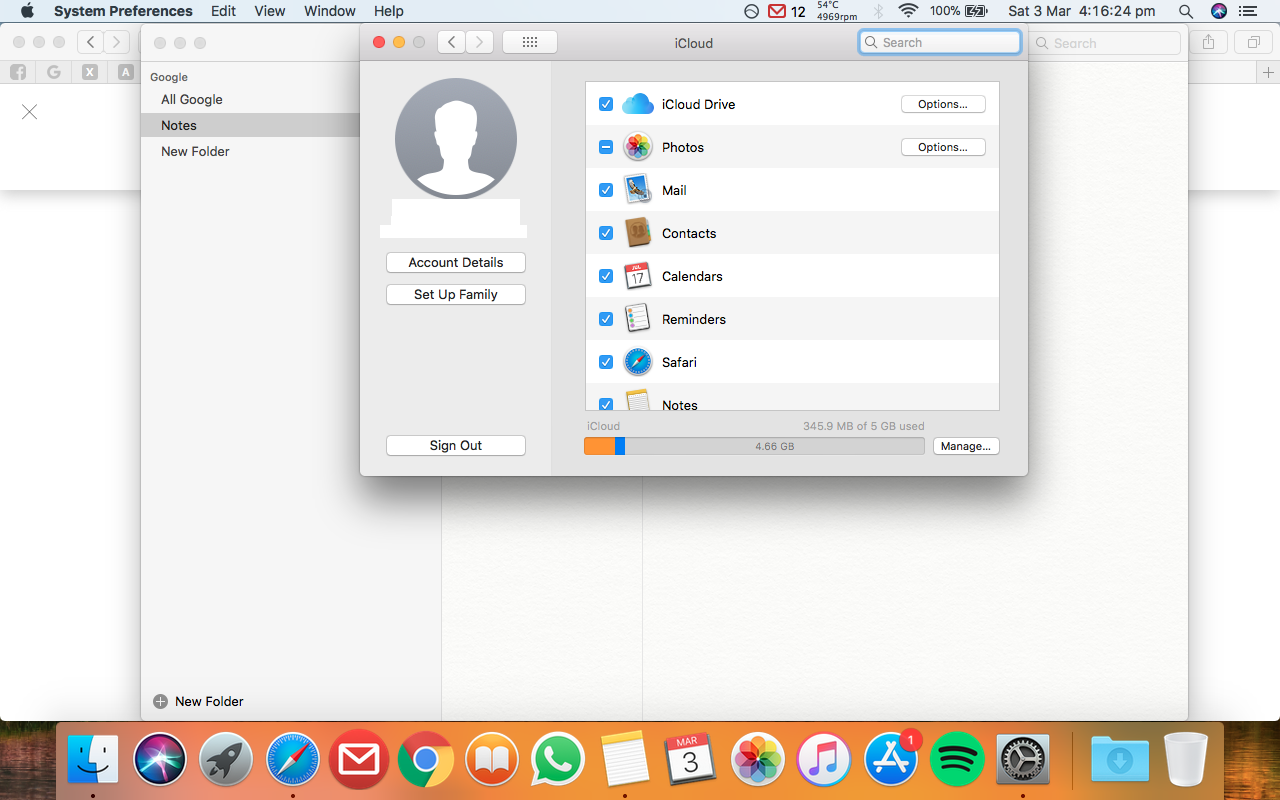Open iCloud Drive Options
This screenshot has height=800, width=1280.
tap(943, 104)
